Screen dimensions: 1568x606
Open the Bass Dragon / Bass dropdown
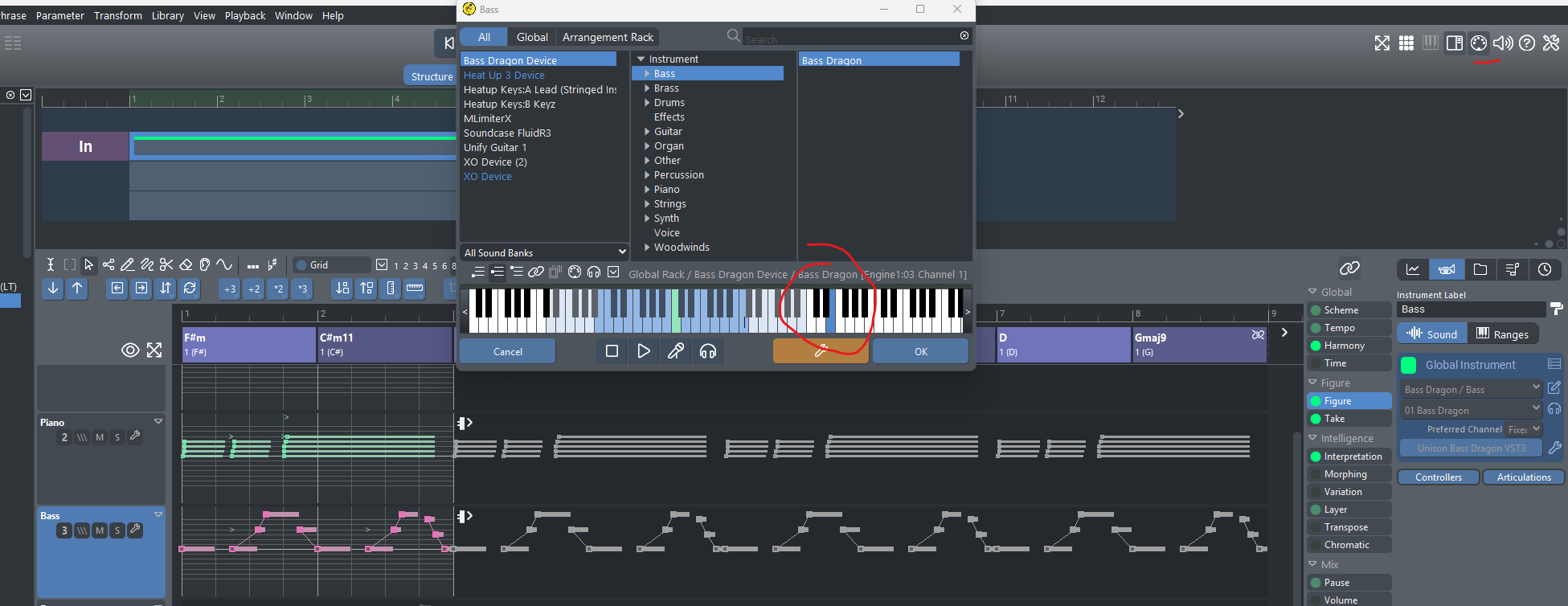click(1471, 389)
